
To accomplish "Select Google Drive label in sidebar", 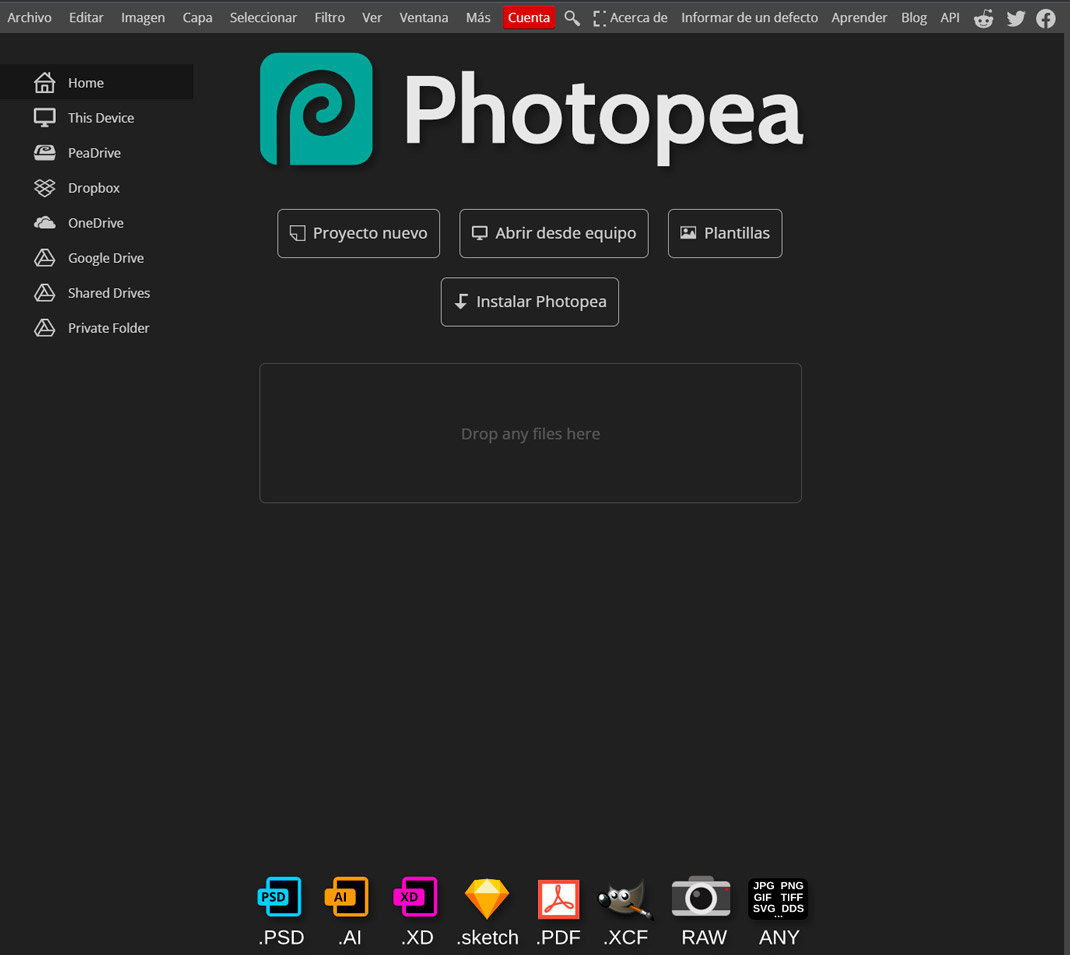I will (106, 258).
